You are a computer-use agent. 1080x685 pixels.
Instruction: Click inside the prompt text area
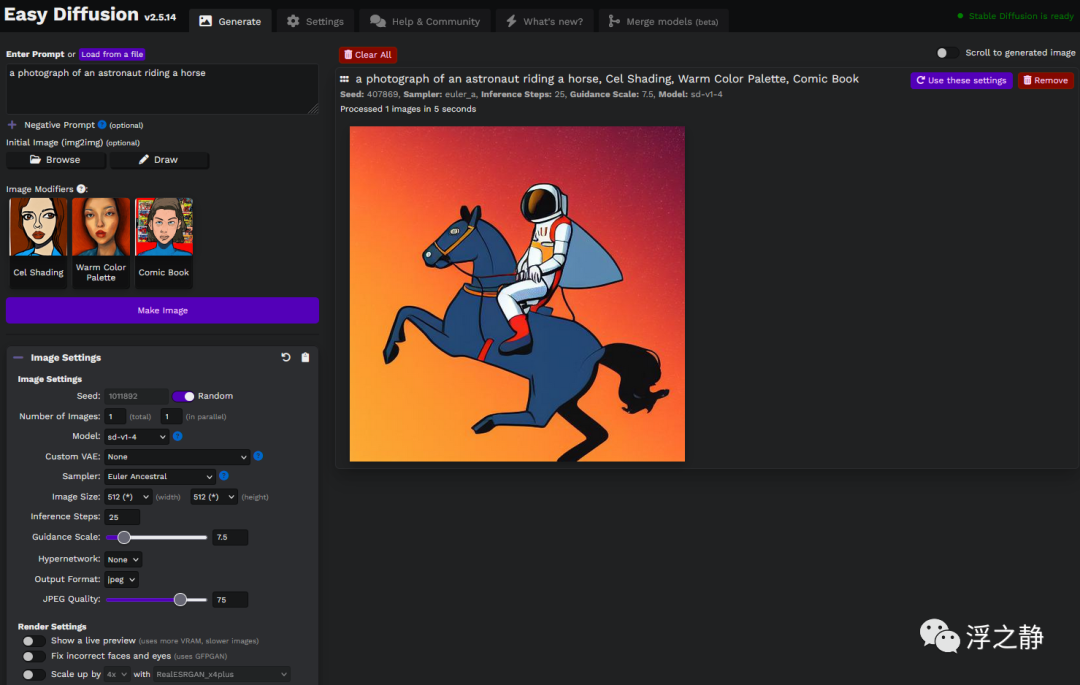click(163, 89)
